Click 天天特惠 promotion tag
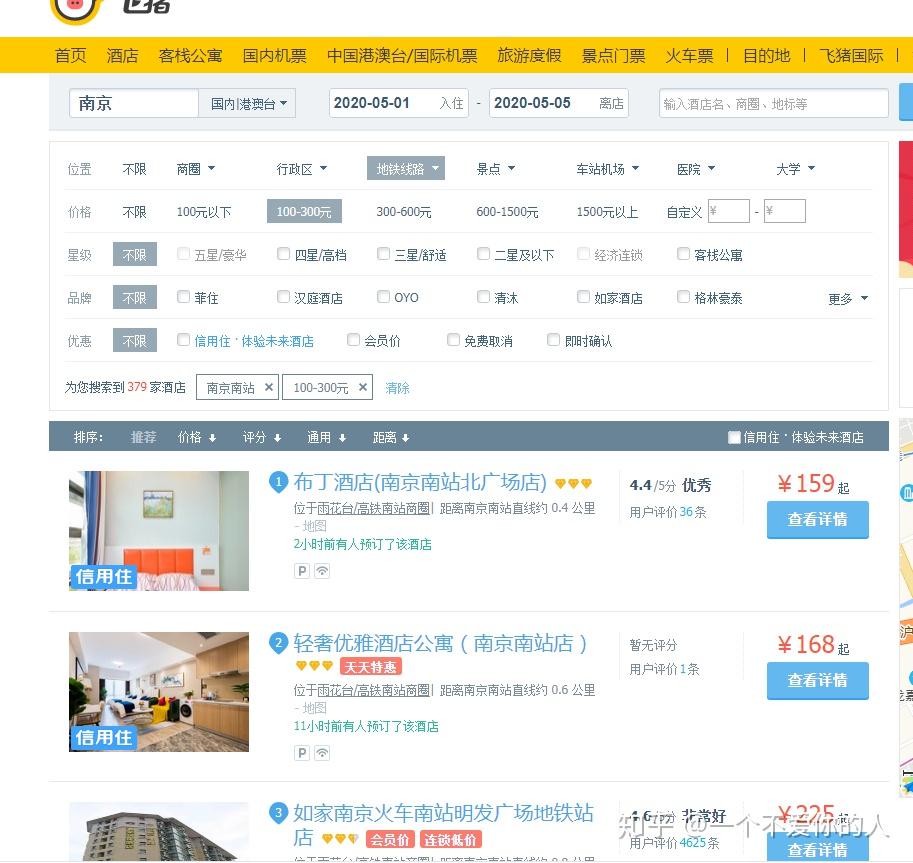The height and width of the screenshot is (863, 913). click(371, 666)
